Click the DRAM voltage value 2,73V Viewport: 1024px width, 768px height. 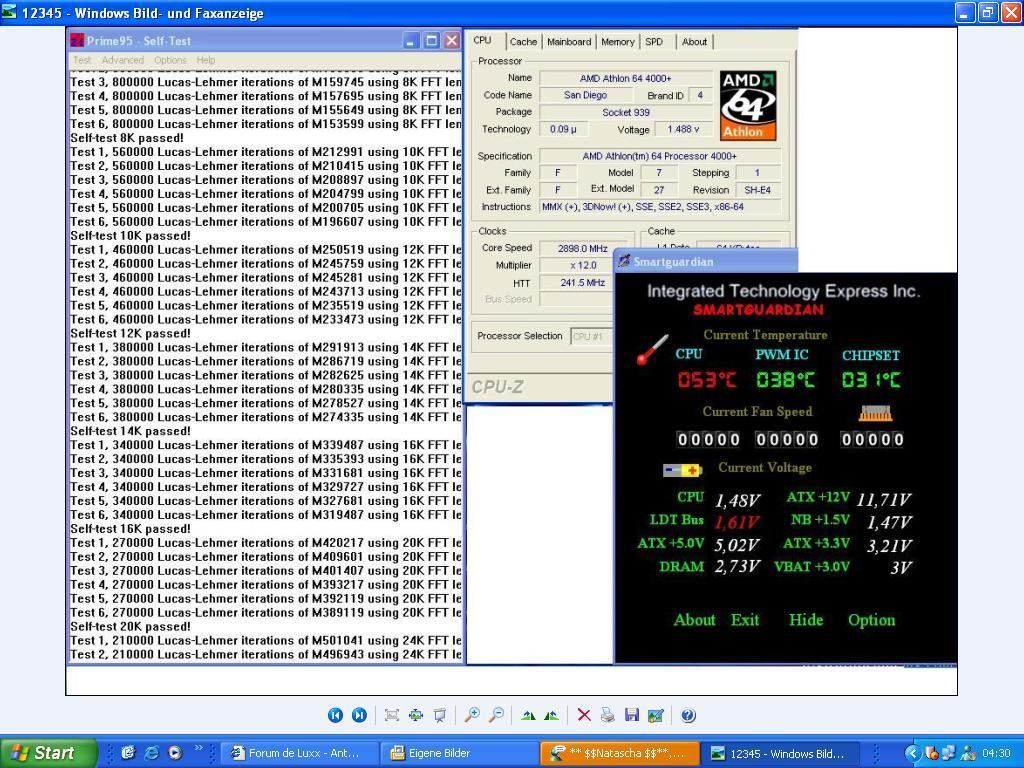(x=737, y=566)
